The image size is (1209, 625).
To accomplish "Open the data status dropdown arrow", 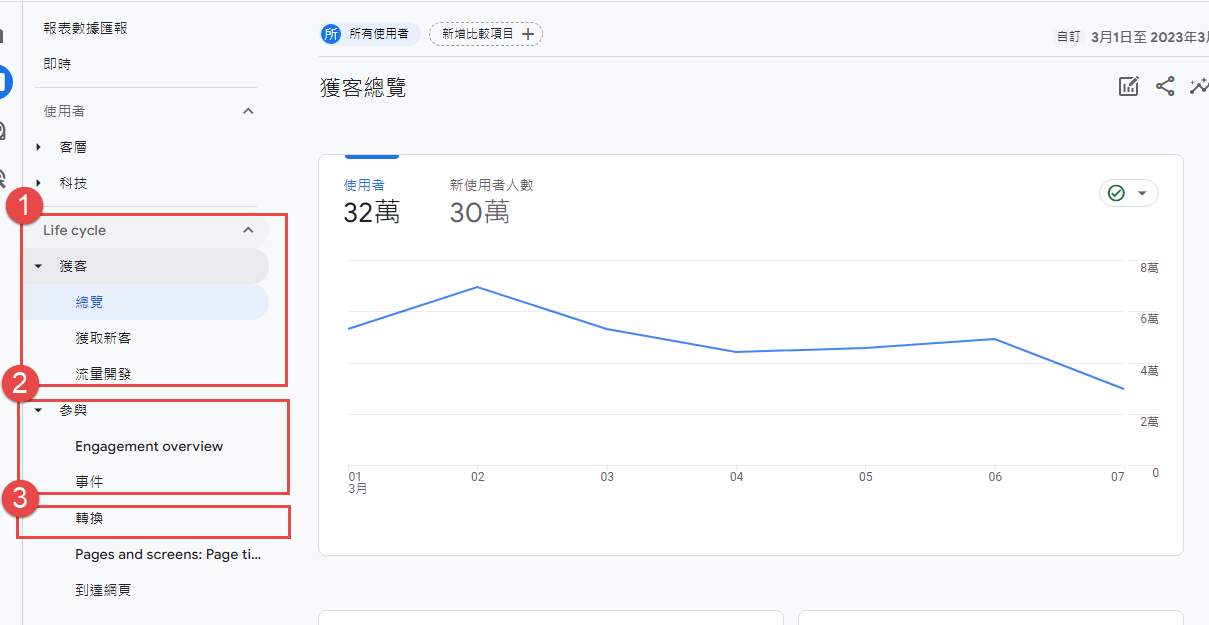I will 1142,193.
